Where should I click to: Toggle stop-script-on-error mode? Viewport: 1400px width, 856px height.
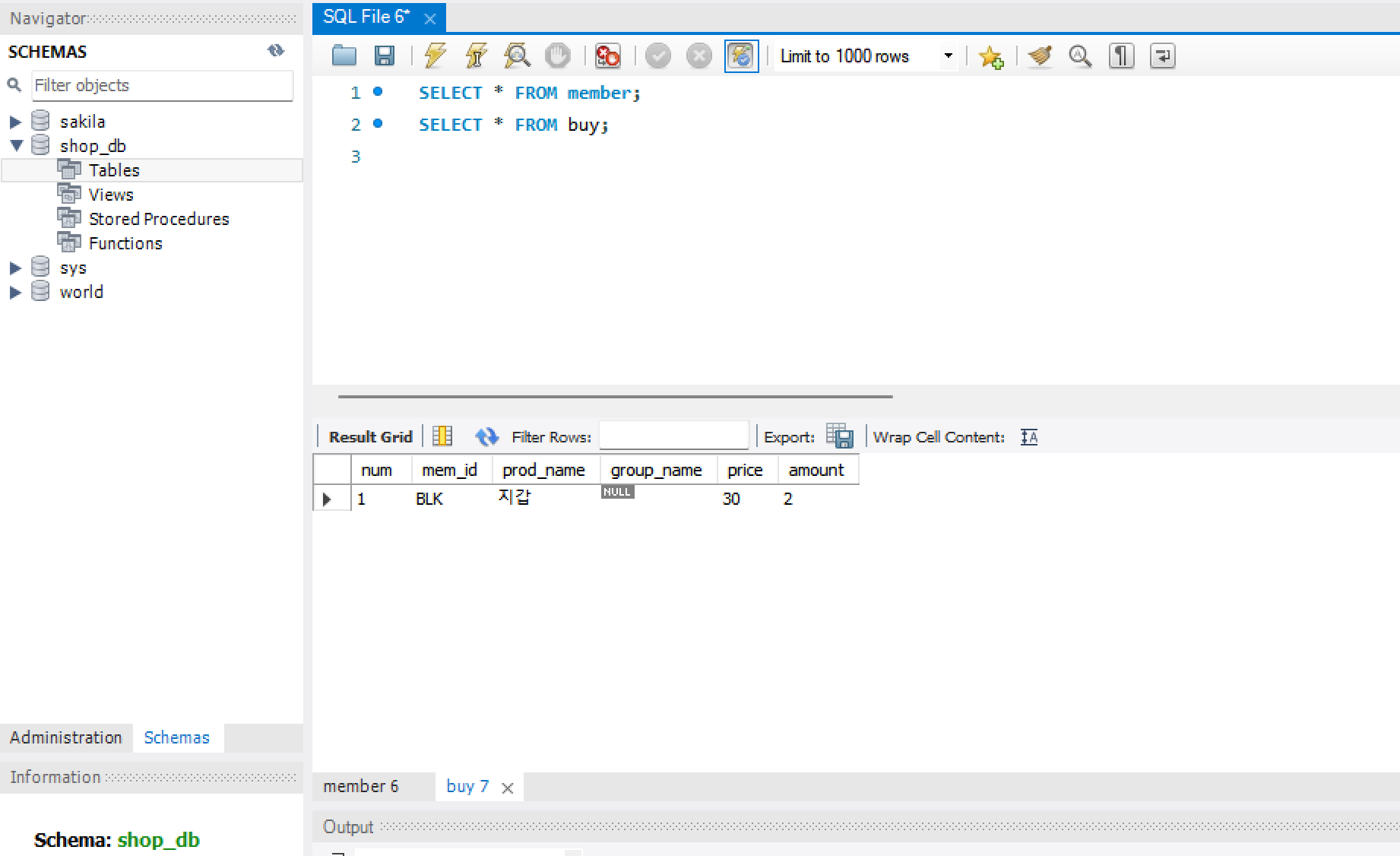(607, 55)
